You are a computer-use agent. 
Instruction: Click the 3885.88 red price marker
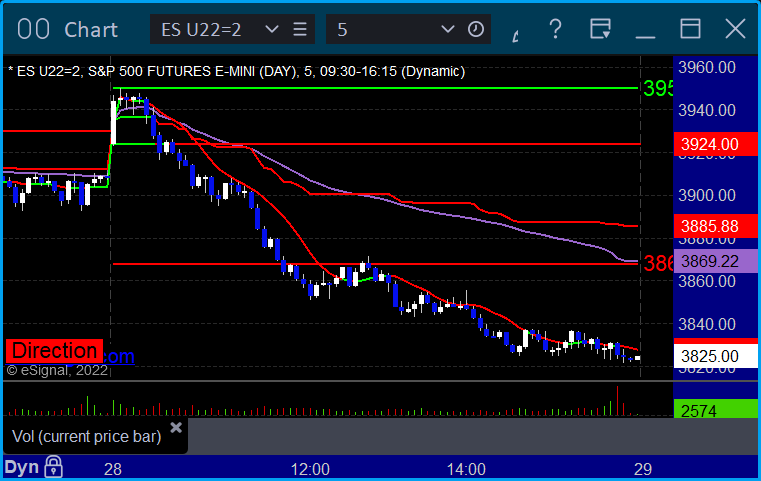[715, 226]
